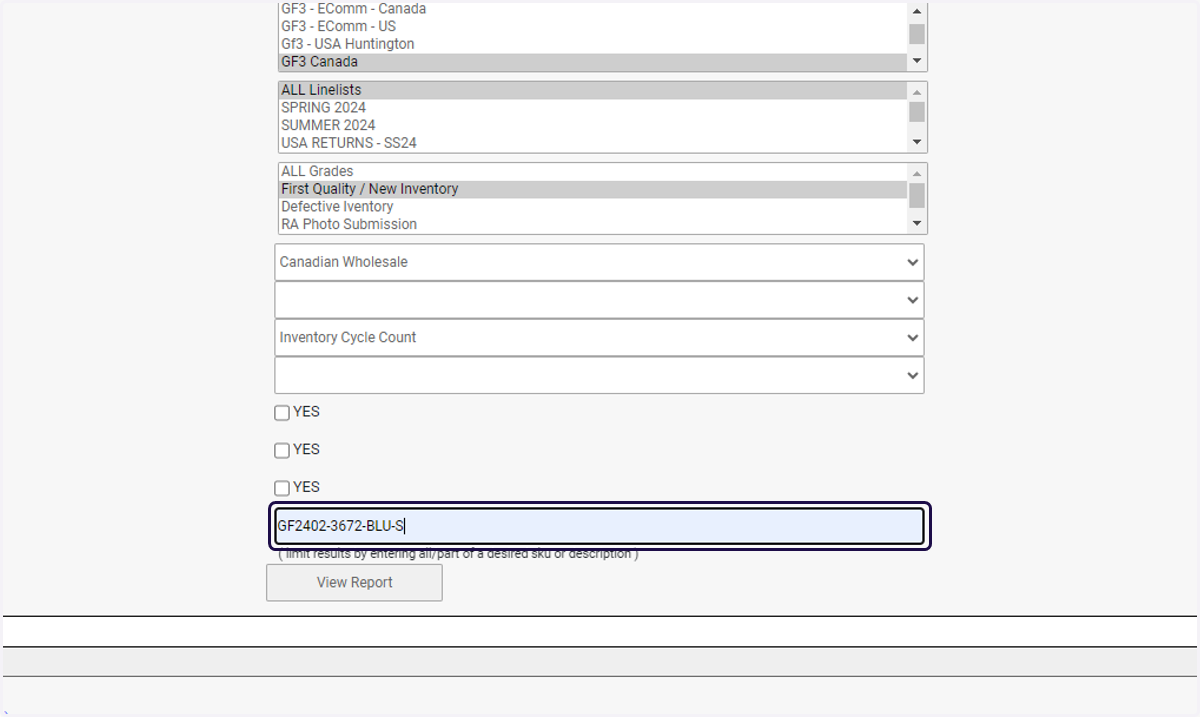Viewport: 1200px width, 717px height.
Task: Click the SKU field containing GF2402-3672-BLU-S
Action: (x=600, y=526)
